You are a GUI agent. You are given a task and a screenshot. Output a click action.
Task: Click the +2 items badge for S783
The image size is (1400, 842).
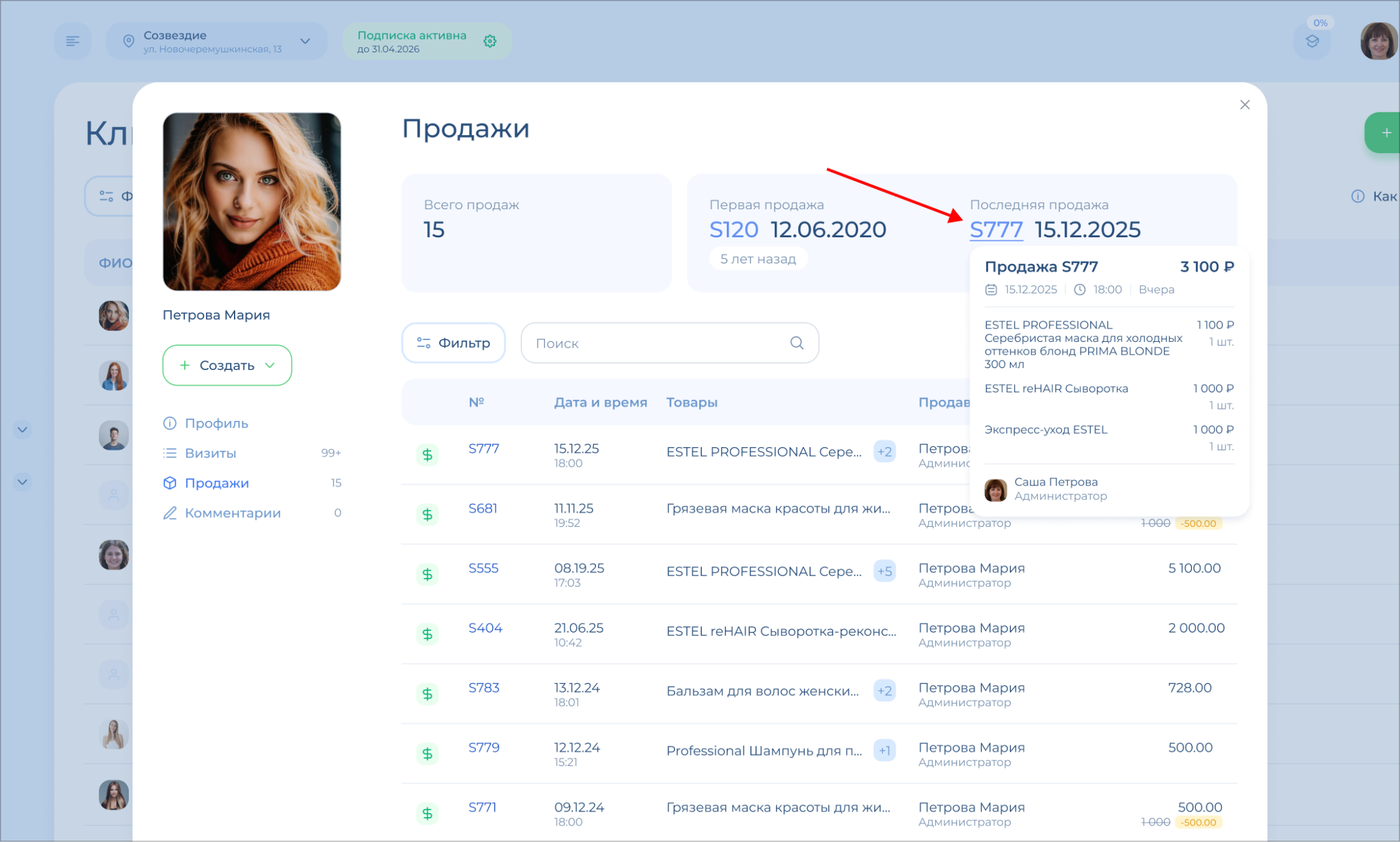coord(884,691)
